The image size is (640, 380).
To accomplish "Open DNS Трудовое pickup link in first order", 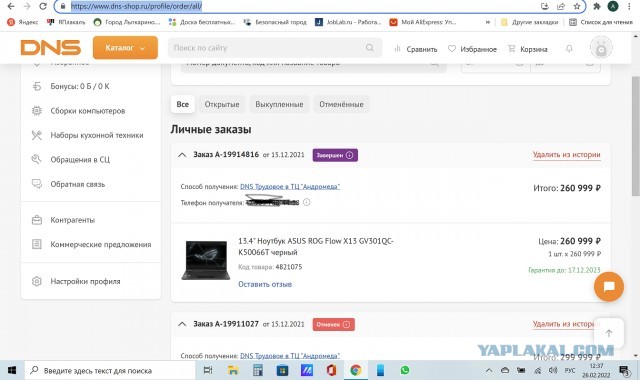I will [x=290, y=187].
